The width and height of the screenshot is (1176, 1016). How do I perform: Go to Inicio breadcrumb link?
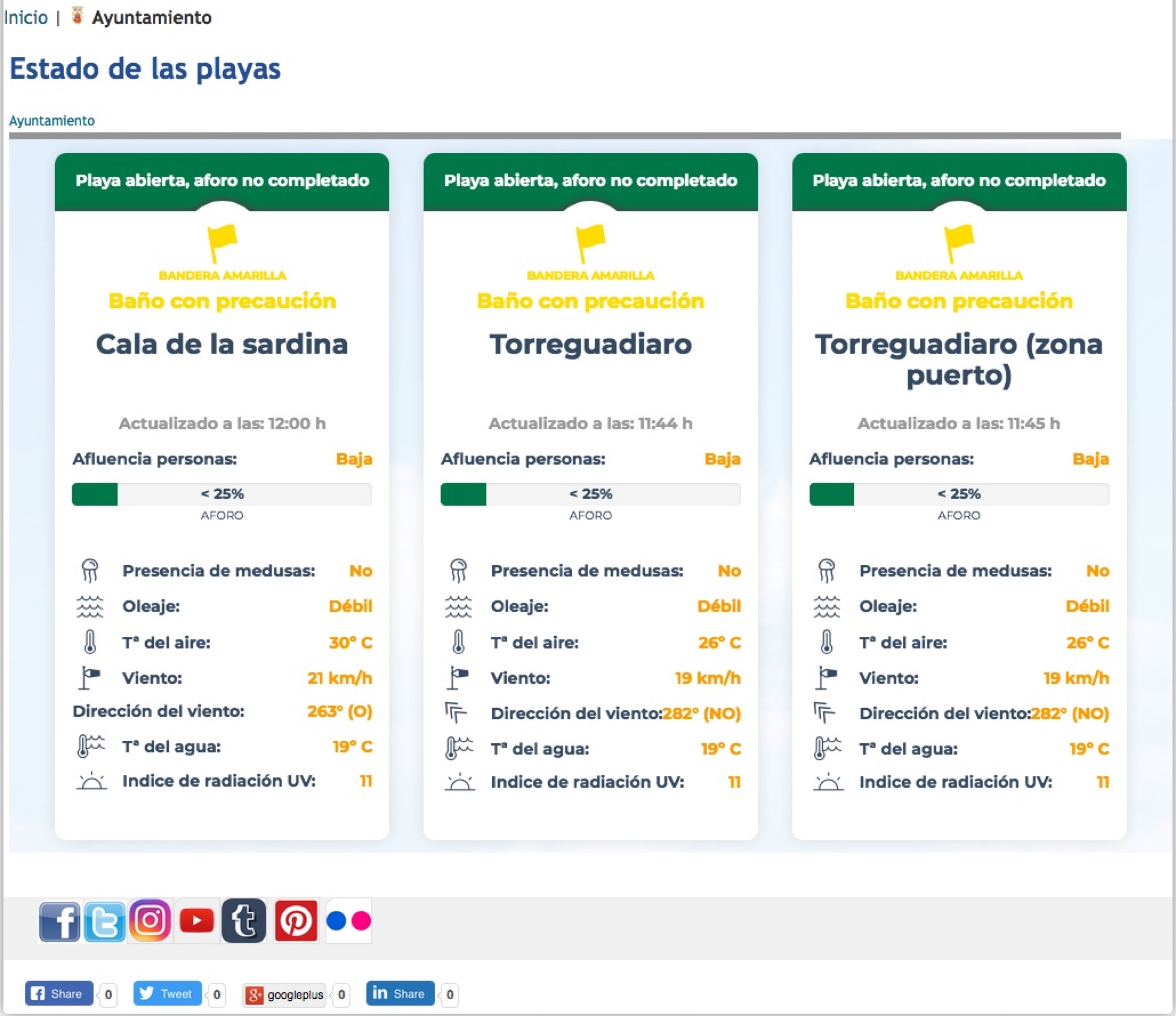pos(26,18)
